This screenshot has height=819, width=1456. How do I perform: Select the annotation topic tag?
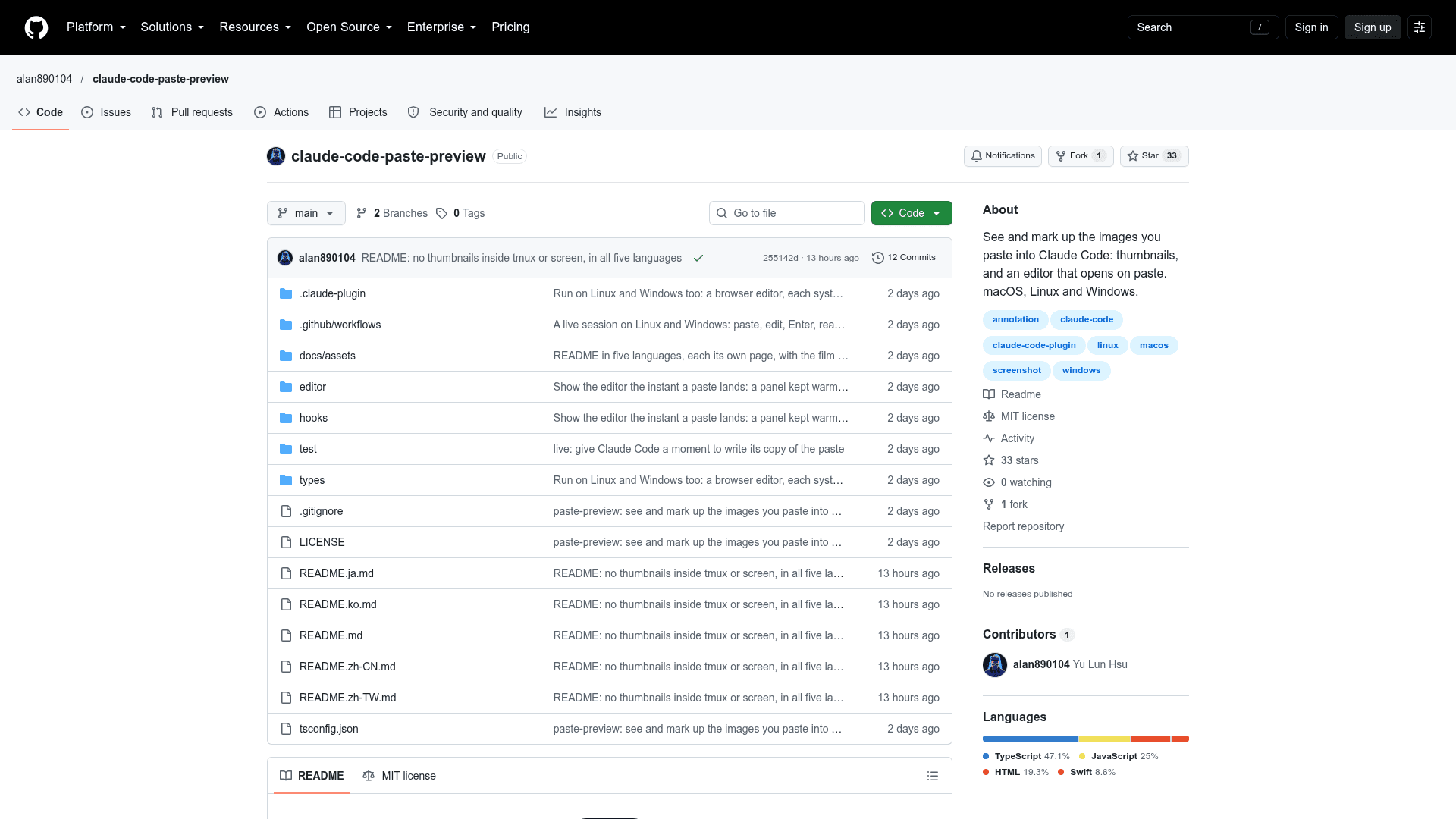pyautogui.click(x=1015, y=320)
